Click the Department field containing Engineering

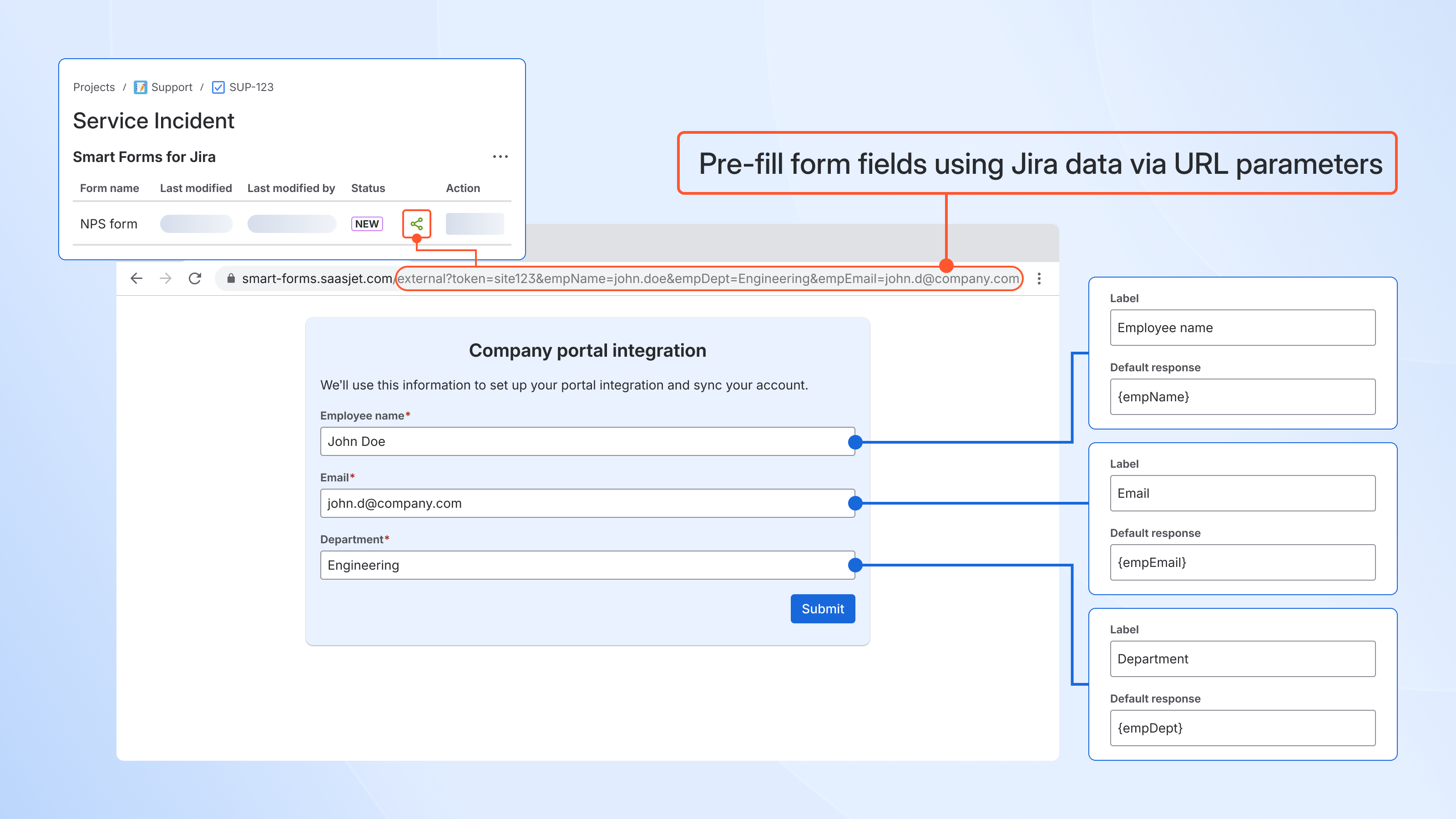587,565
